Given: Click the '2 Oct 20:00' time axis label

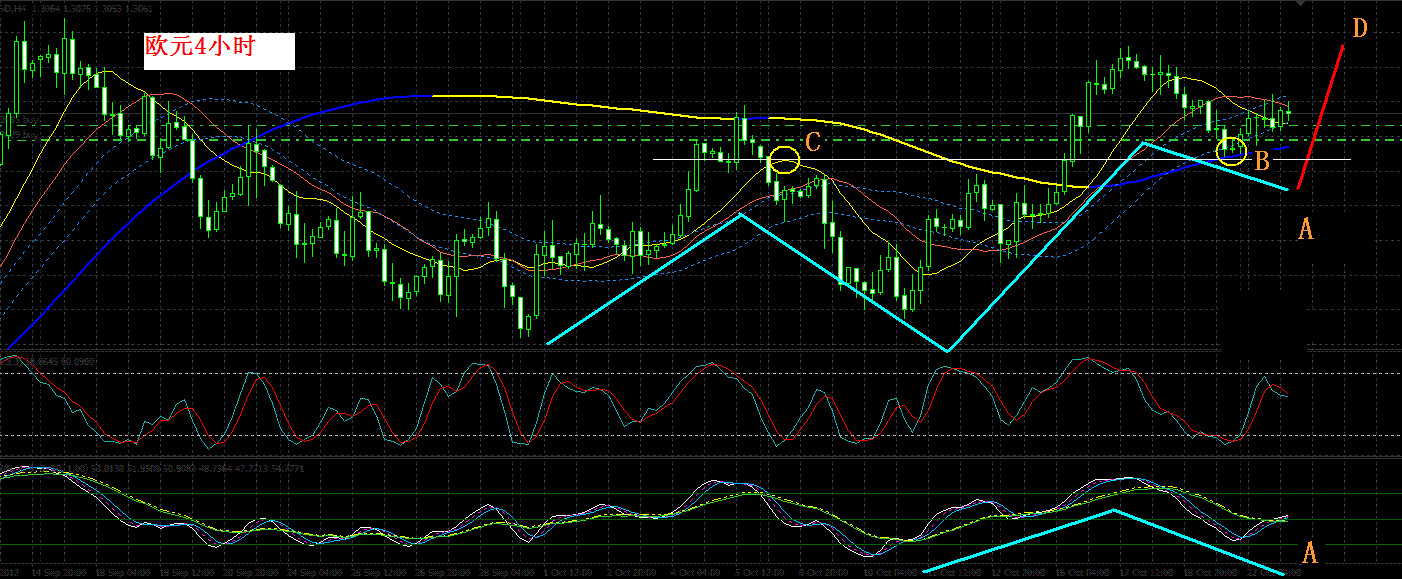Looking at the screenshot, I should coord(634,572).
